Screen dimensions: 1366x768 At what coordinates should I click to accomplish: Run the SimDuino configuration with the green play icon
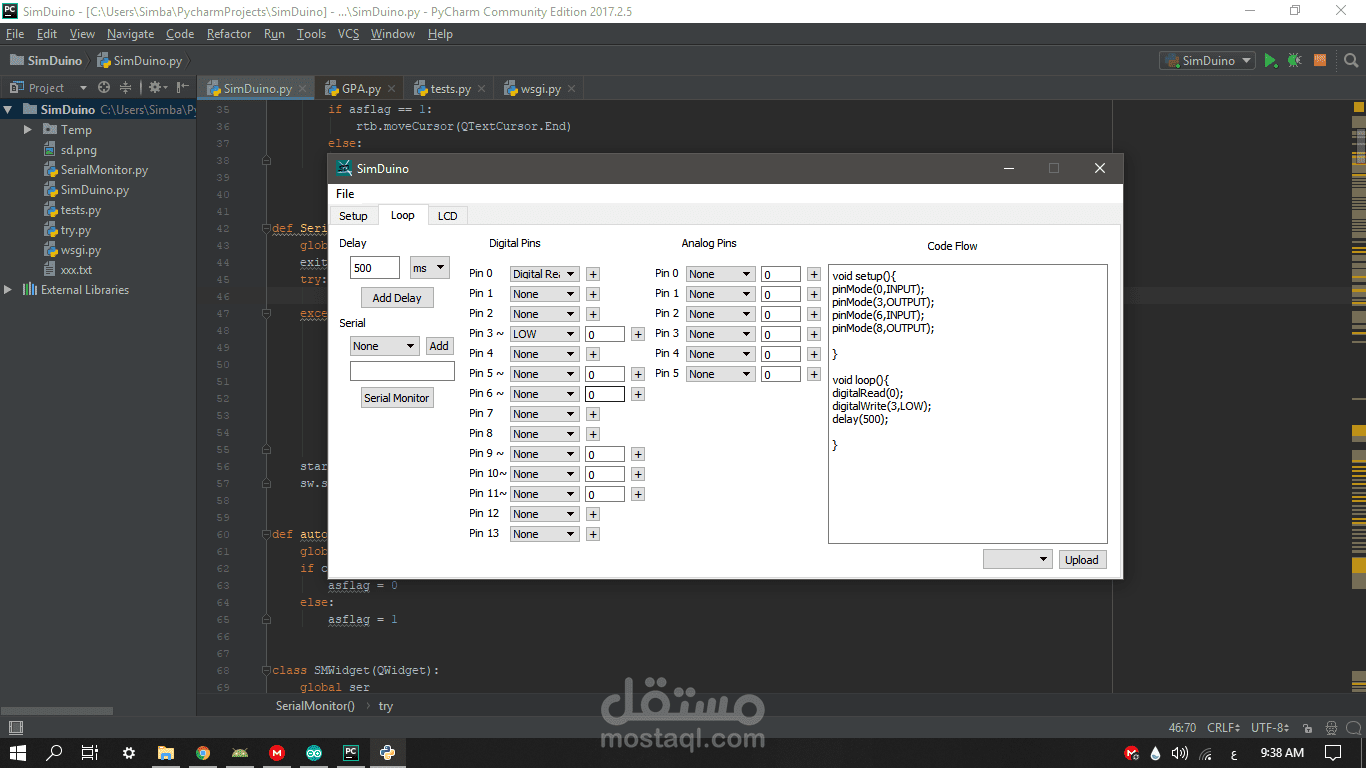[x=1270, y=60]
